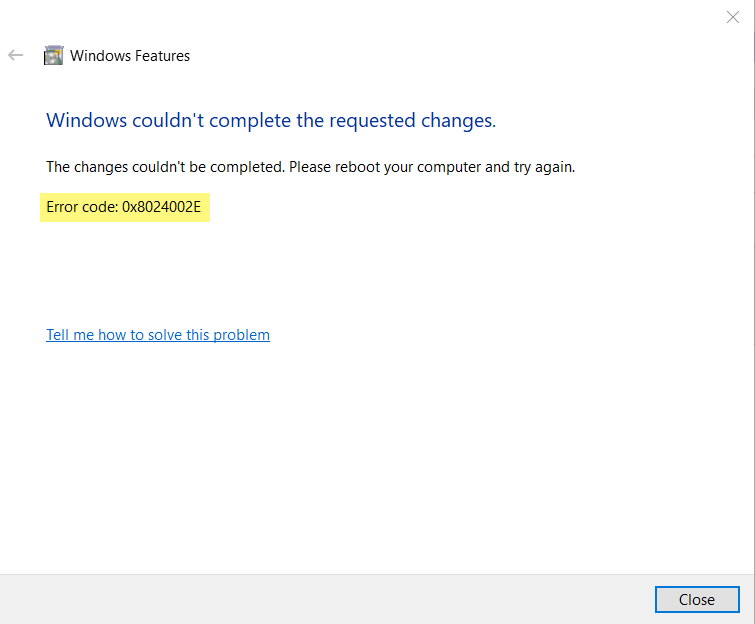
Task: Click the back arrow icon
Action: 15,56
